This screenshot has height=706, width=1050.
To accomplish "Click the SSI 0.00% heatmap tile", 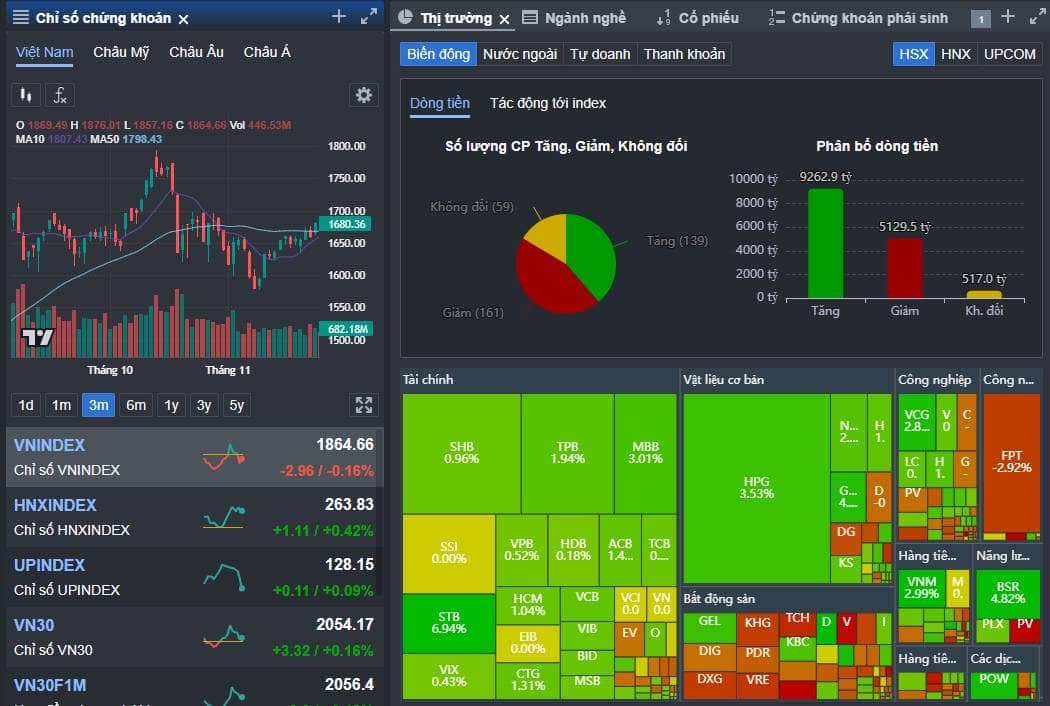I will click(x=449, y=553).
